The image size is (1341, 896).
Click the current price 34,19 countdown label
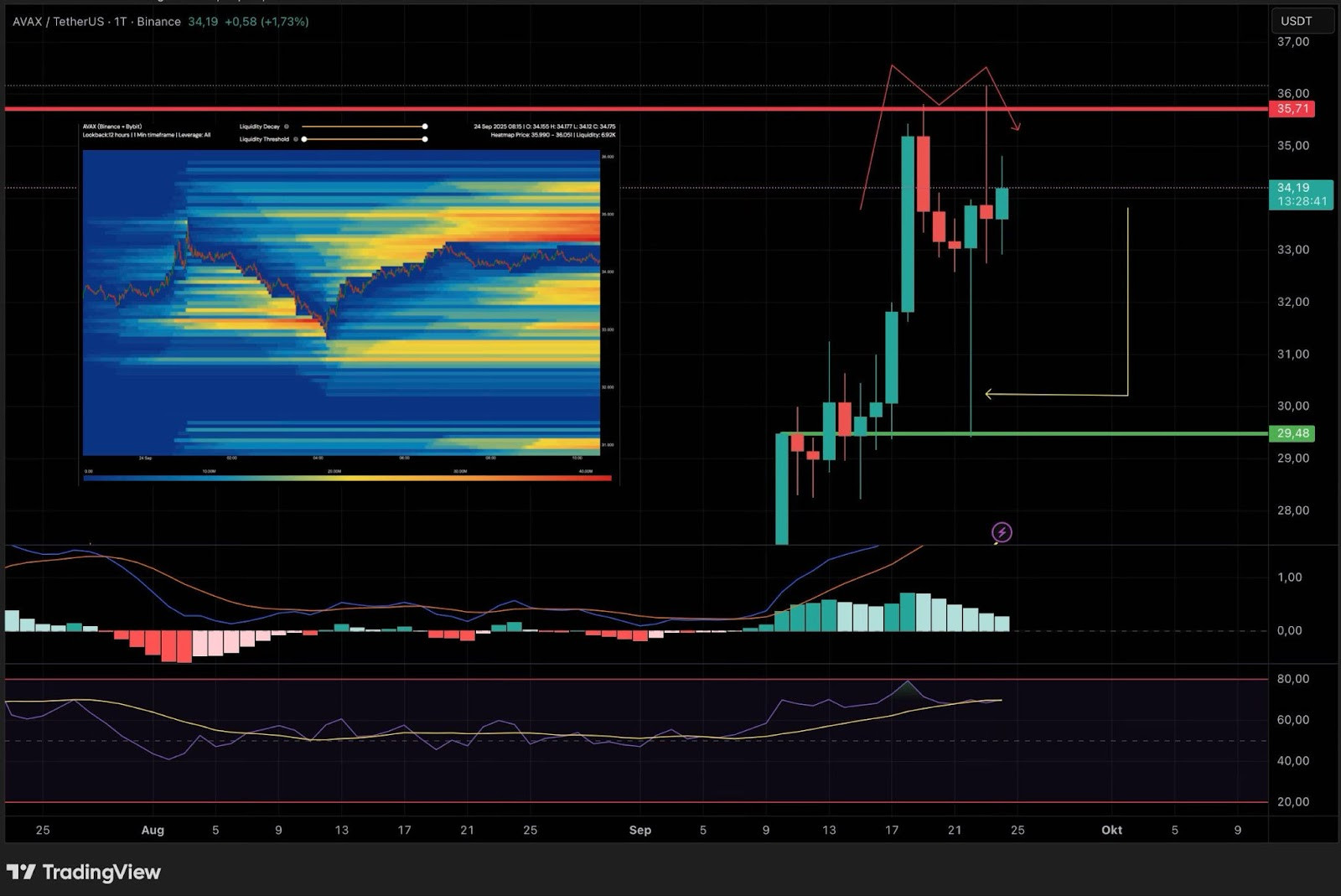(x=1301, y=194)
